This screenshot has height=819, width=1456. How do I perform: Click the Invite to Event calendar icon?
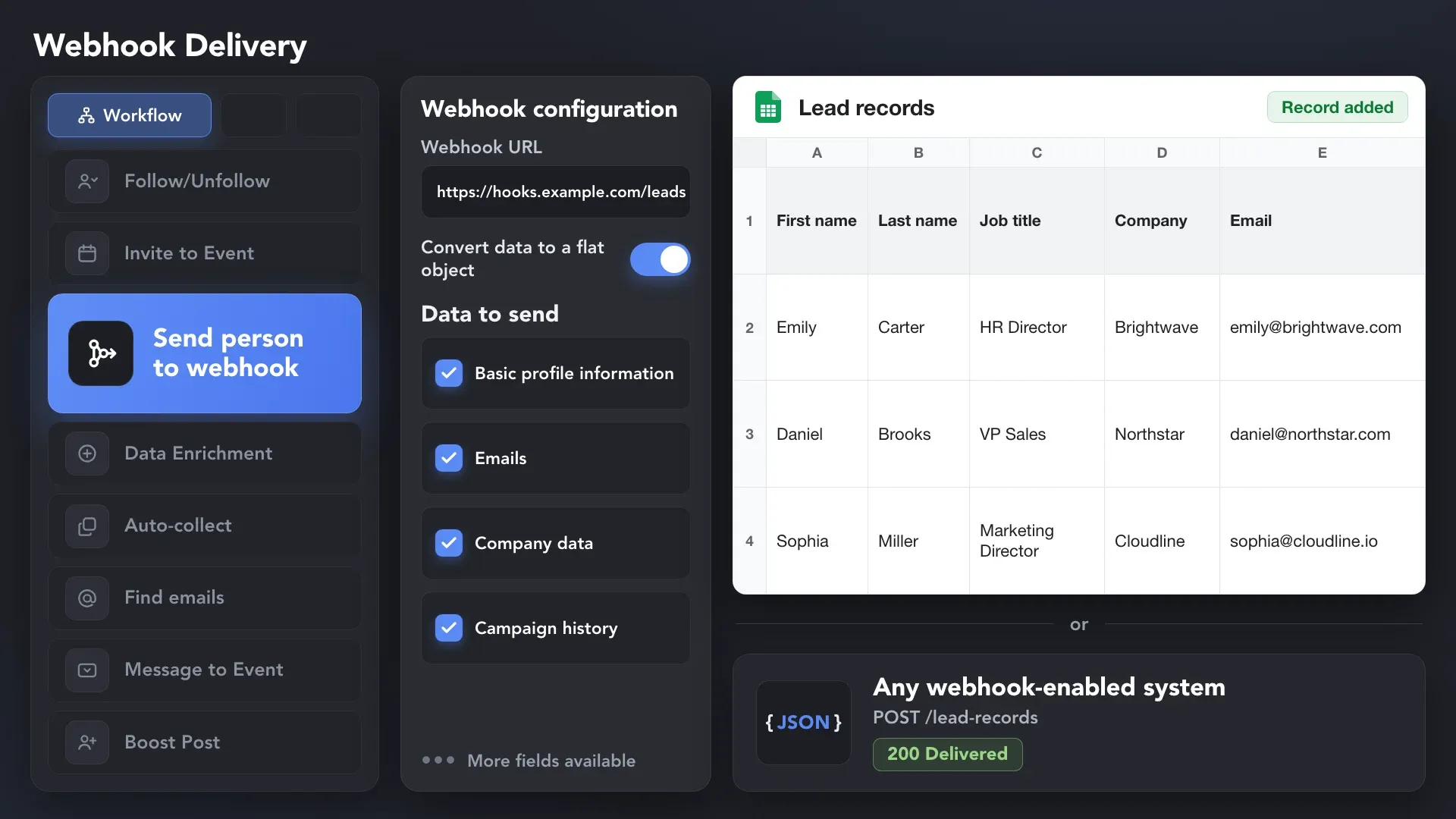87,253
